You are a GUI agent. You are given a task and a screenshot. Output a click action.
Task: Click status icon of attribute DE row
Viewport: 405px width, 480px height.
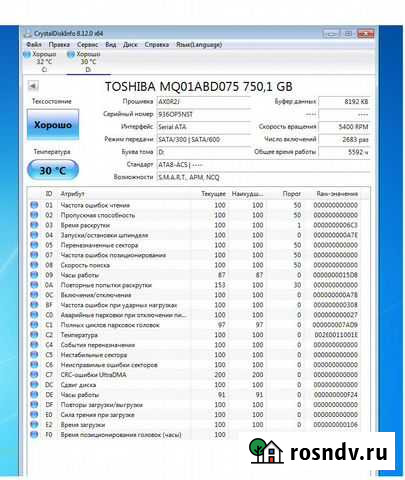point(34,395)
